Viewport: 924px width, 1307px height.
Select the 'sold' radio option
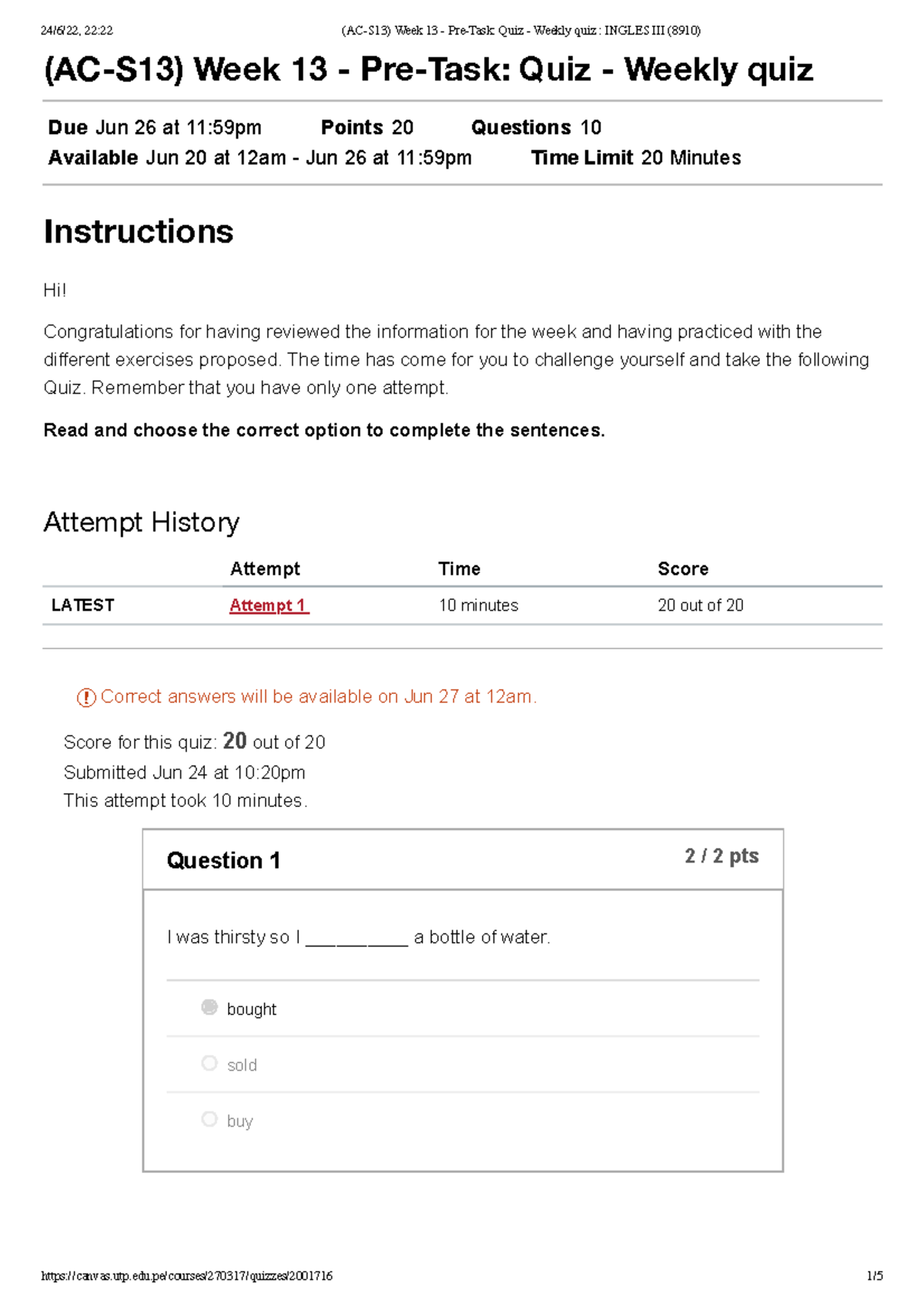pos(209,1064)
